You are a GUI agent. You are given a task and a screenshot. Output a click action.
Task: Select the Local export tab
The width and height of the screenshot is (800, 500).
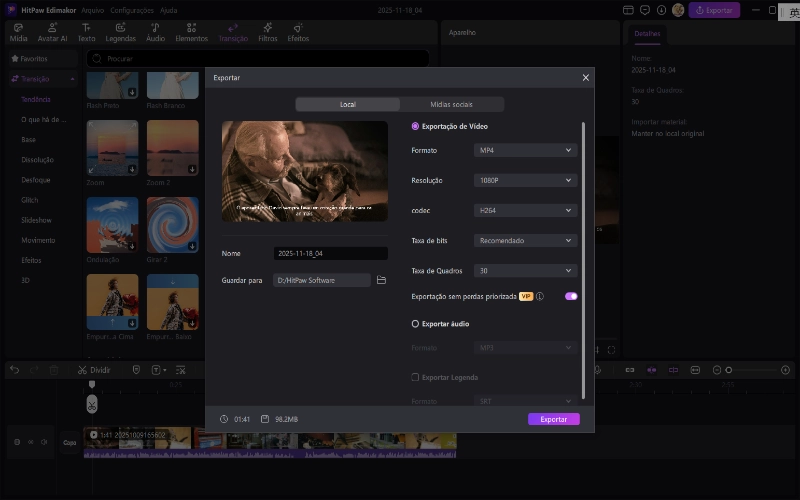[347, 104]
